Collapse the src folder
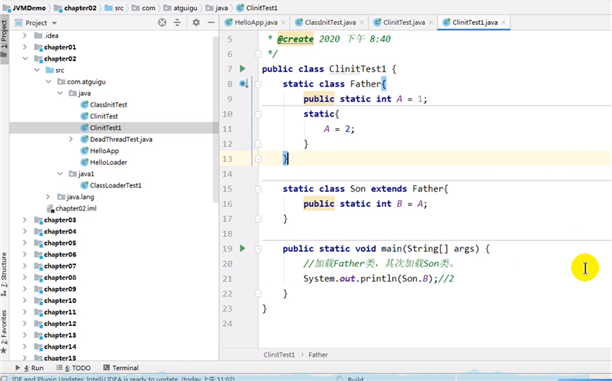Viewport: 612px width, 381px height. (x=37, y=70)
